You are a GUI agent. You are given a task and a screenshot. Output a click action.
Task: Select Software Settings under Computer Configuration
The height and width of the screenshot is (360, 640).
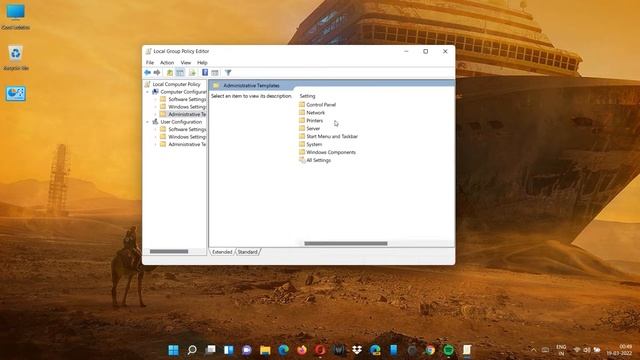pos(187,99)
